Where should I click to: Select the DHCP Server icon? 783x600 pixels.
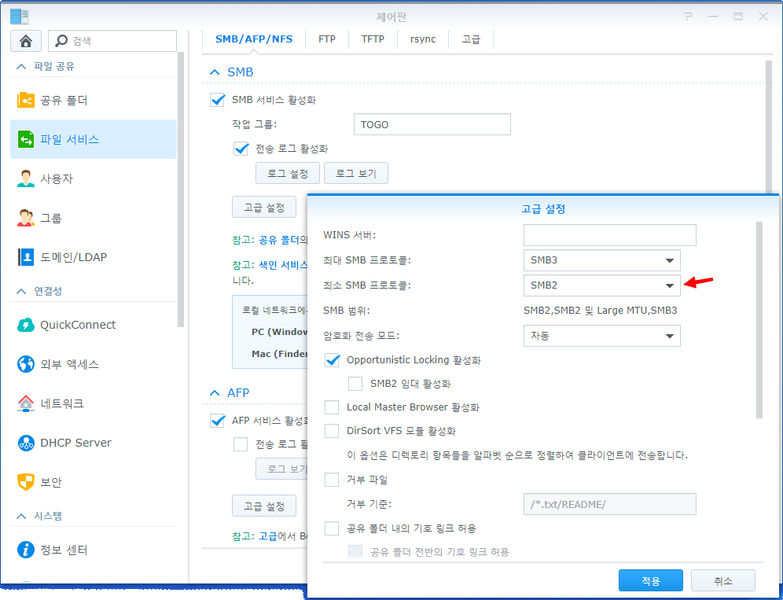26,443
